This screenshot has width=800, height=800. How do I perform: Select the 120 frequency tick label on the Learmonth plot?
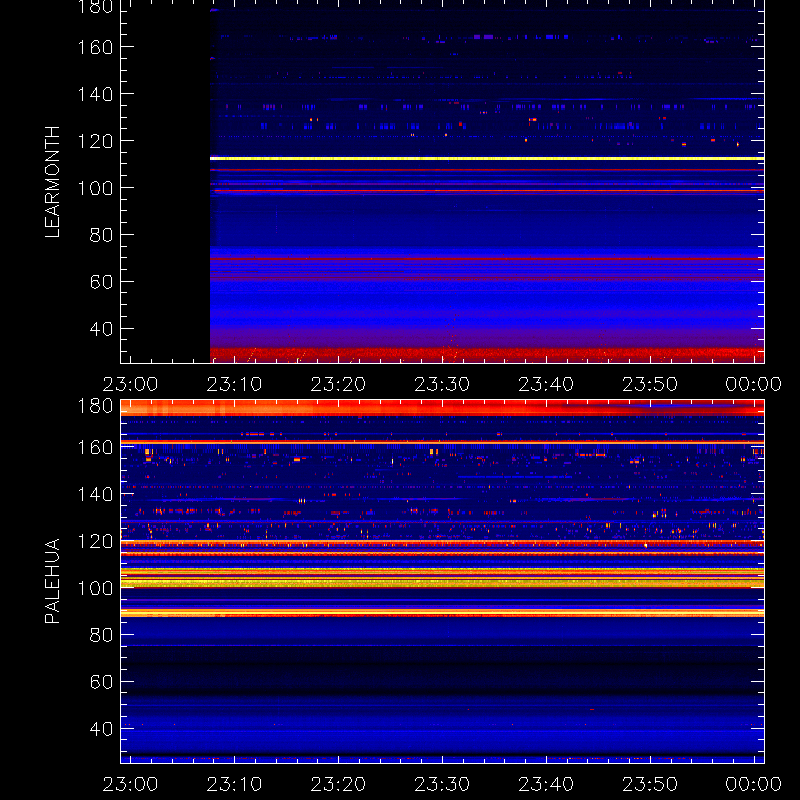tap(95, 141)
